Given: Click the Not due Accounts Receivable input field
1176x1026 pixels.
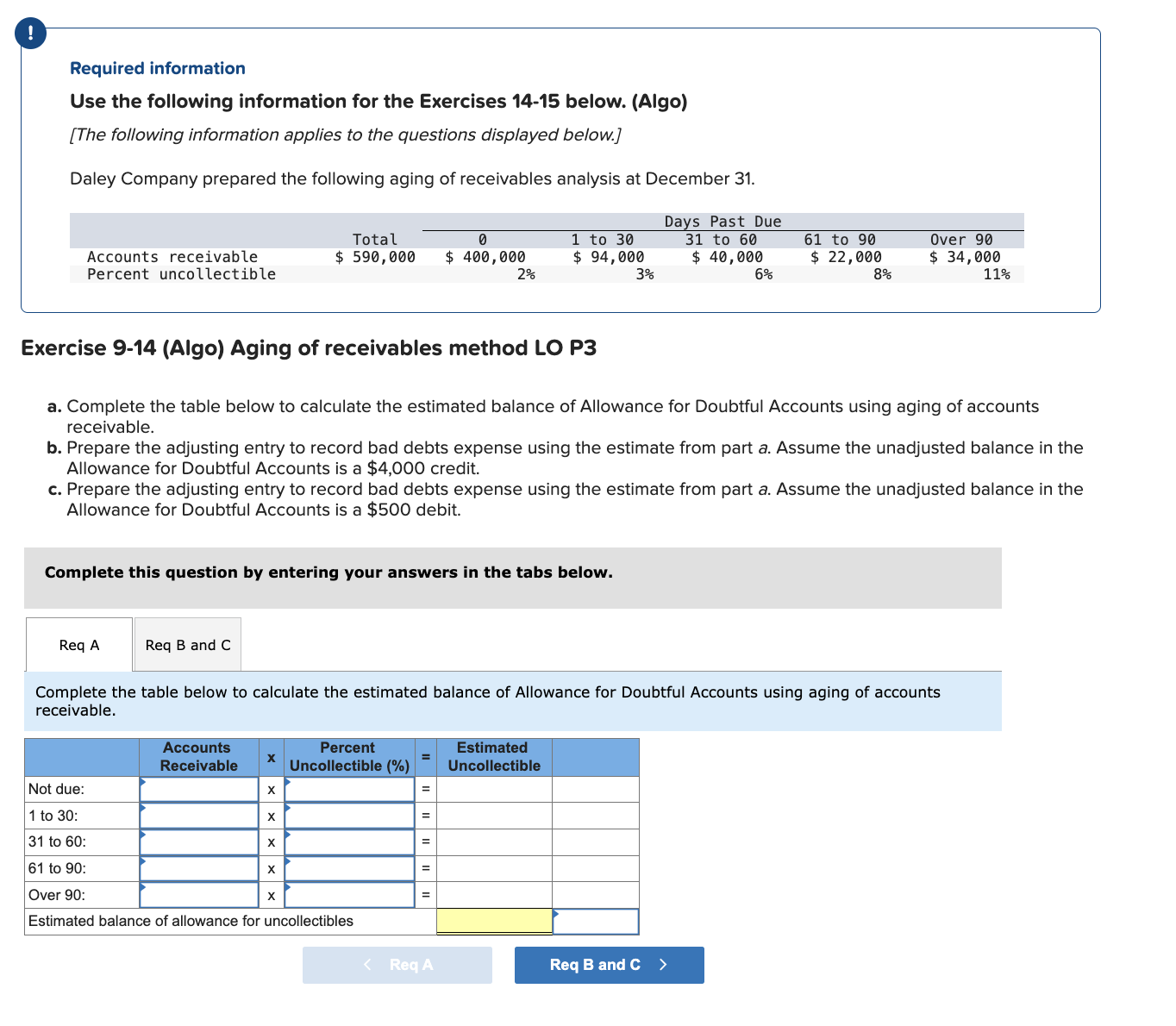Looking at the screenshot, I should coord(198,789).
